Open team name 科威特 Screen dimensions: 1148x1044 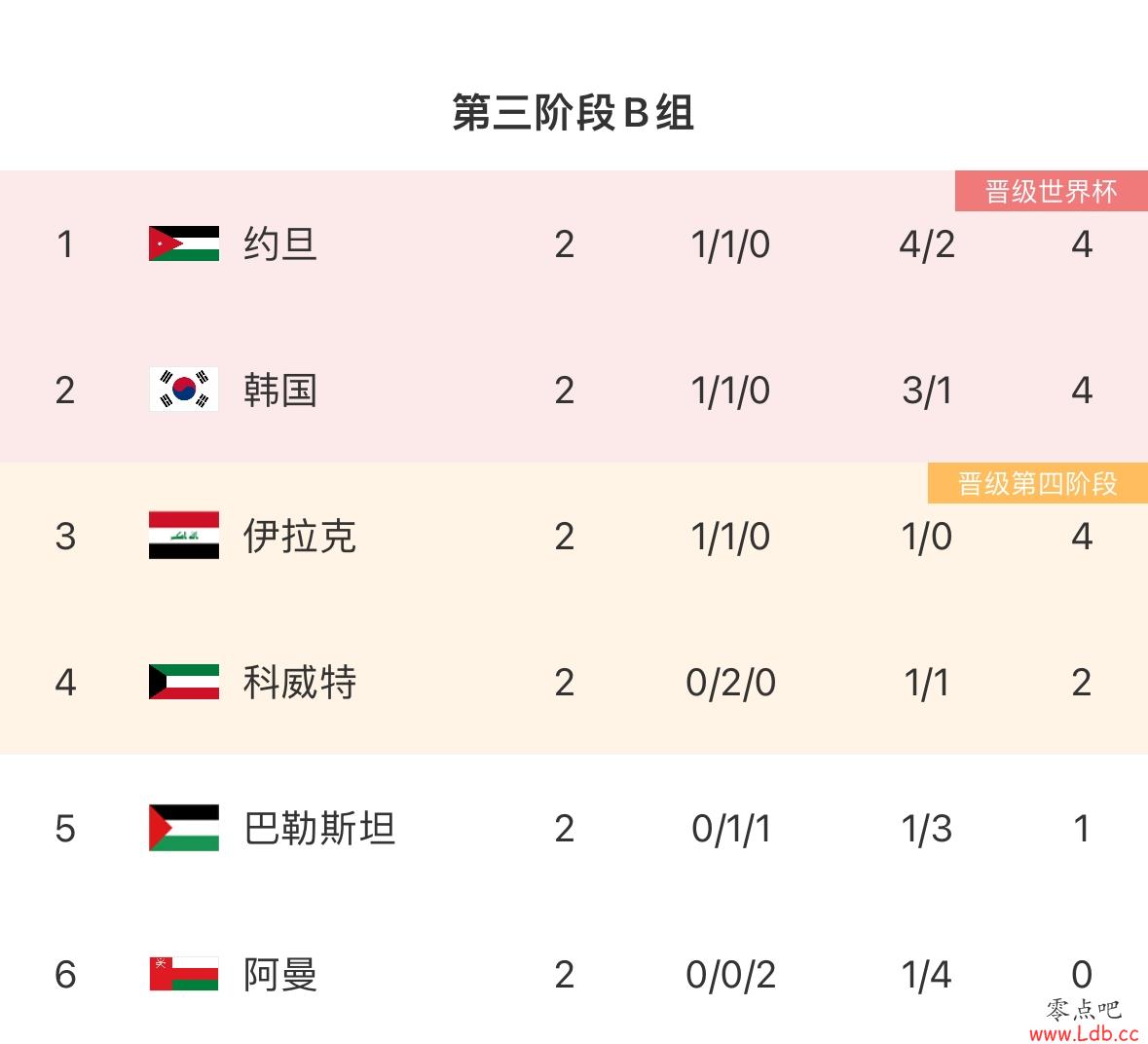[300, 682]
